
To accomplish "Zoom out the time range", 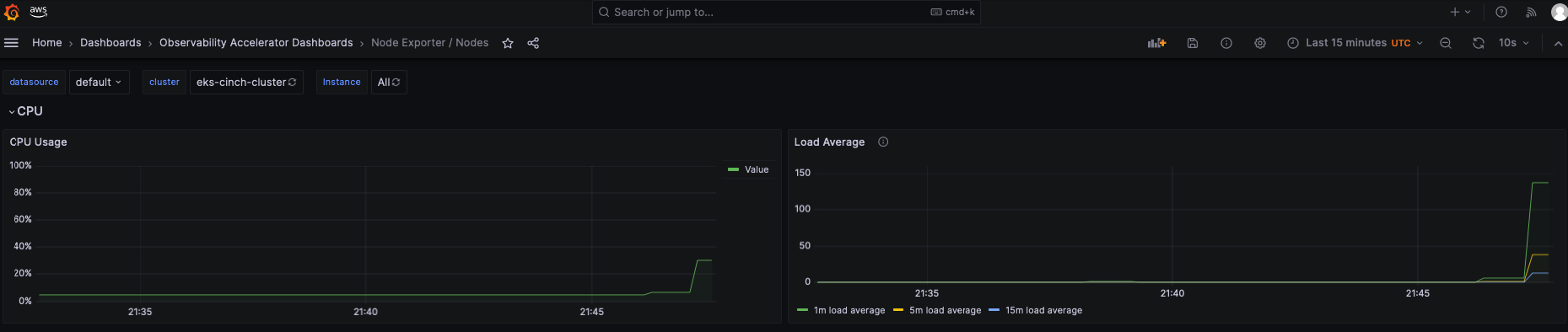I will click(1446, 43).
